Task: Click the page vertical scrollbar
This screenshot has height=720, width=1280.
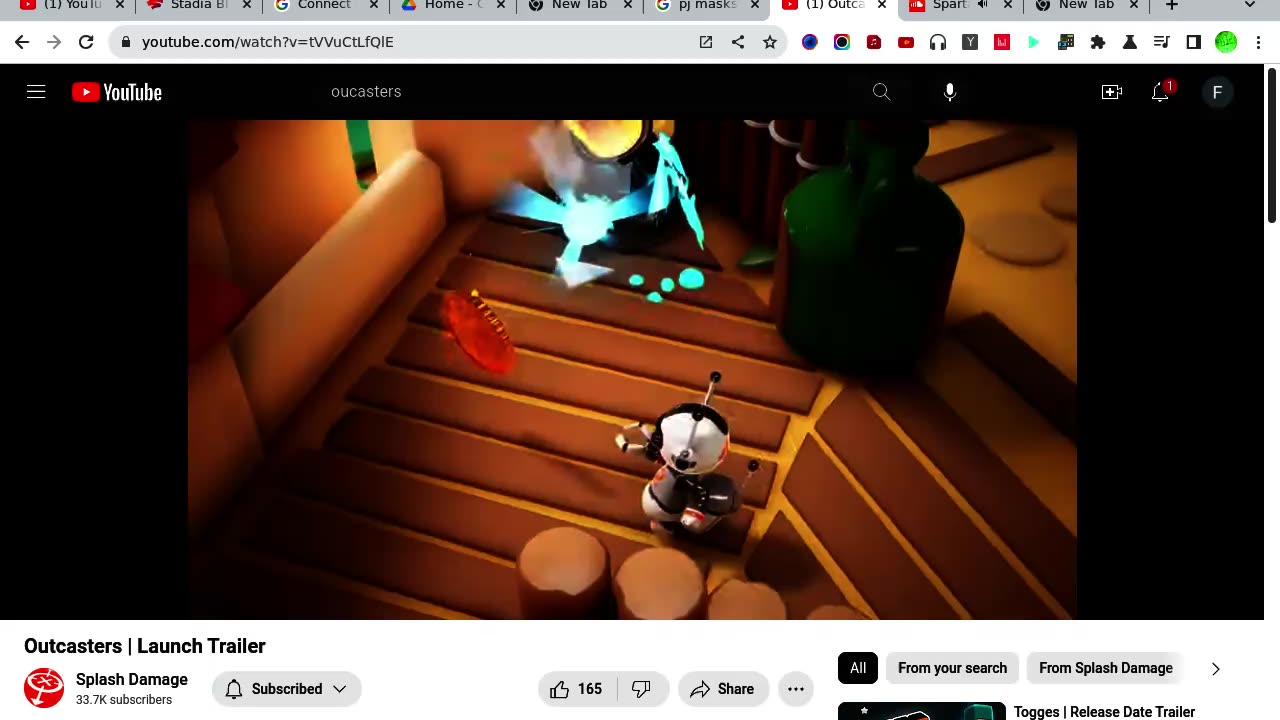Action: 1272,145
